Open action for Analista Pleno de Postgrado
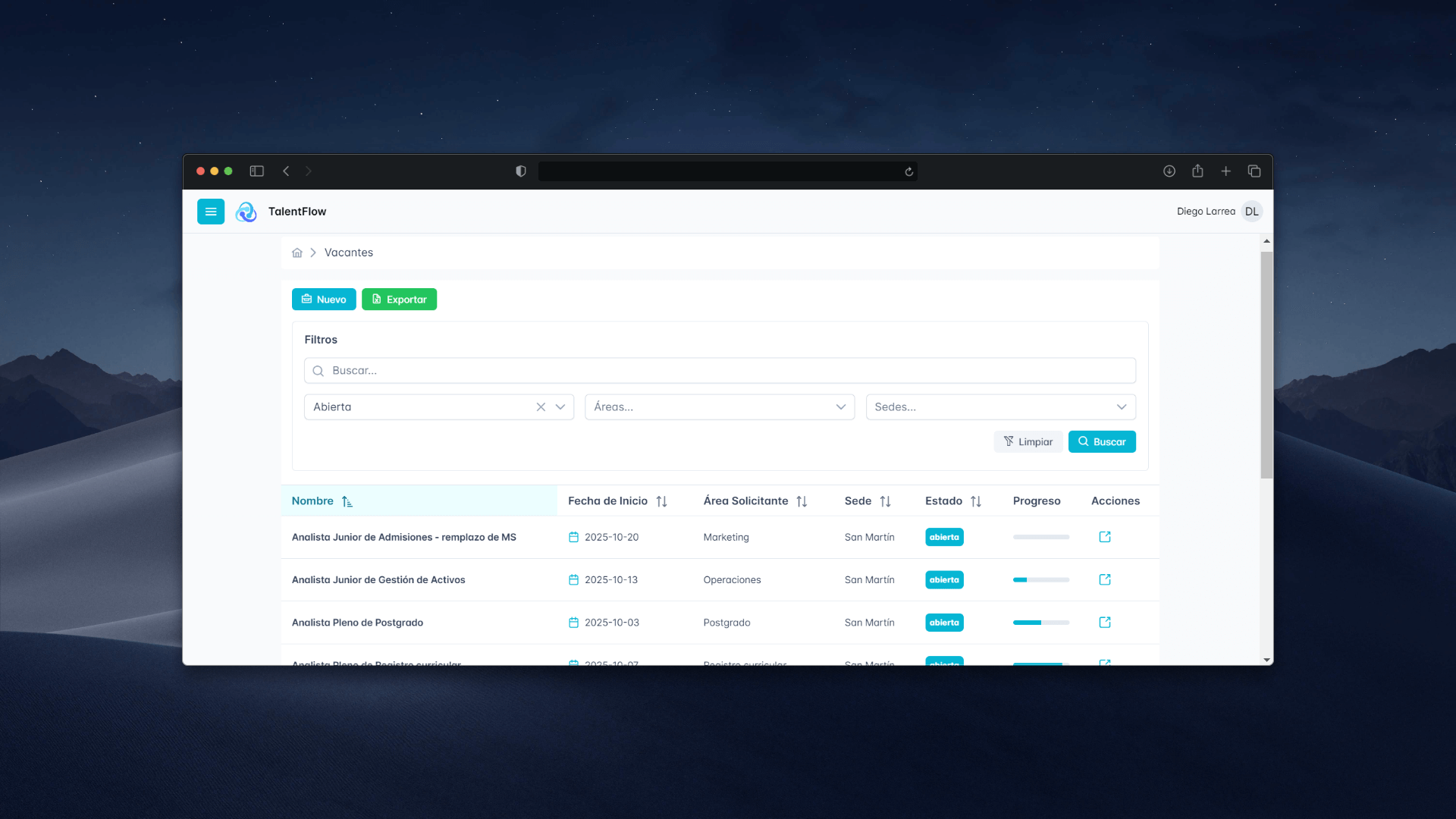Image resolution: width=1456 pixels, height=819 pixels. pyautogui.click(x=1105, y=623)
